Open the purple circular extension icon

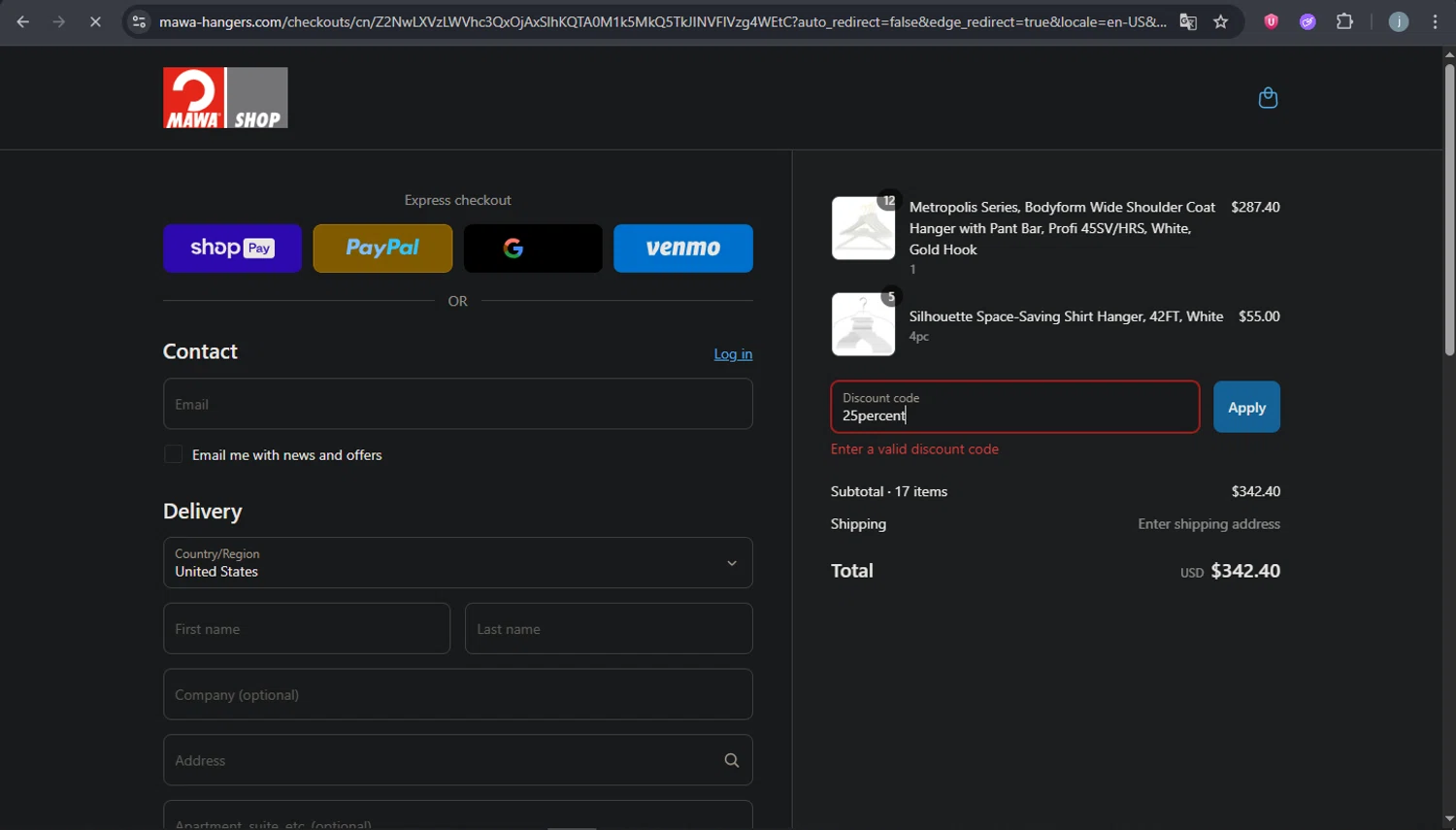pyautogui.click(x=1307, y=21)
